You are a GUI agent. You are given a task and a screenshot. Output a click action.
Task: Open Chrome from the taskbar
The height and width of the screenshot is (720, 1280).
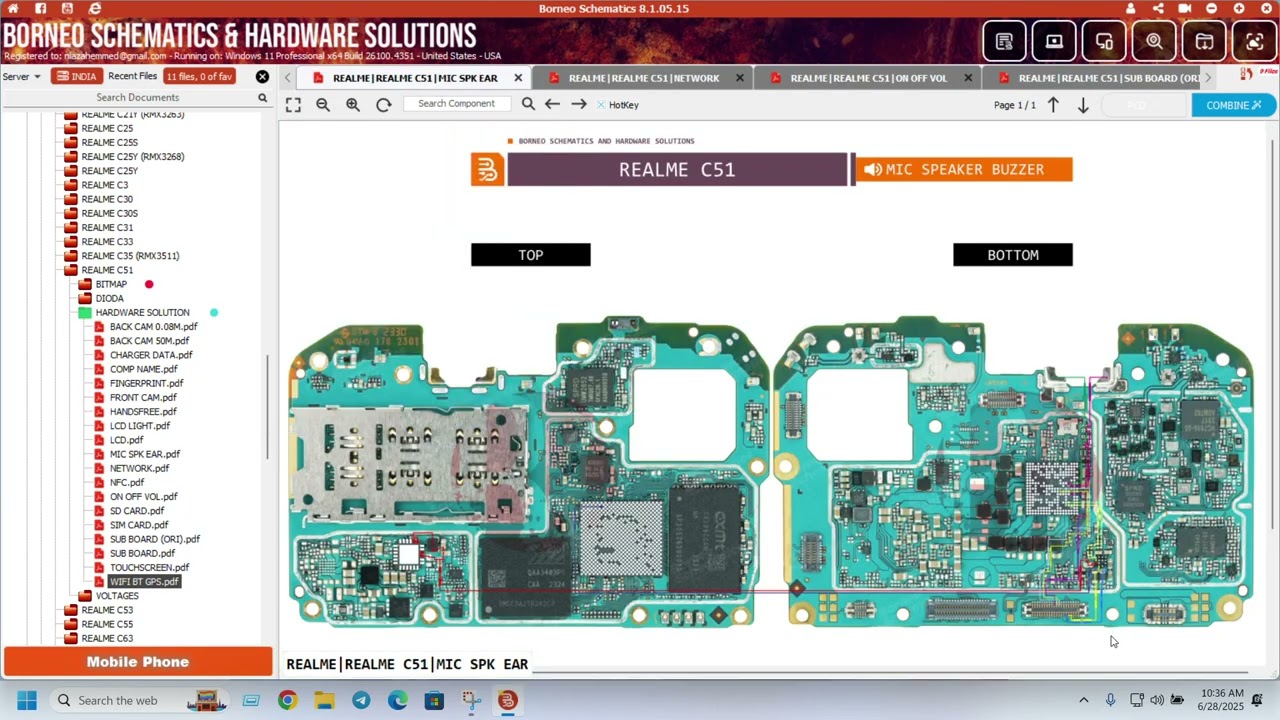point(287,700)
